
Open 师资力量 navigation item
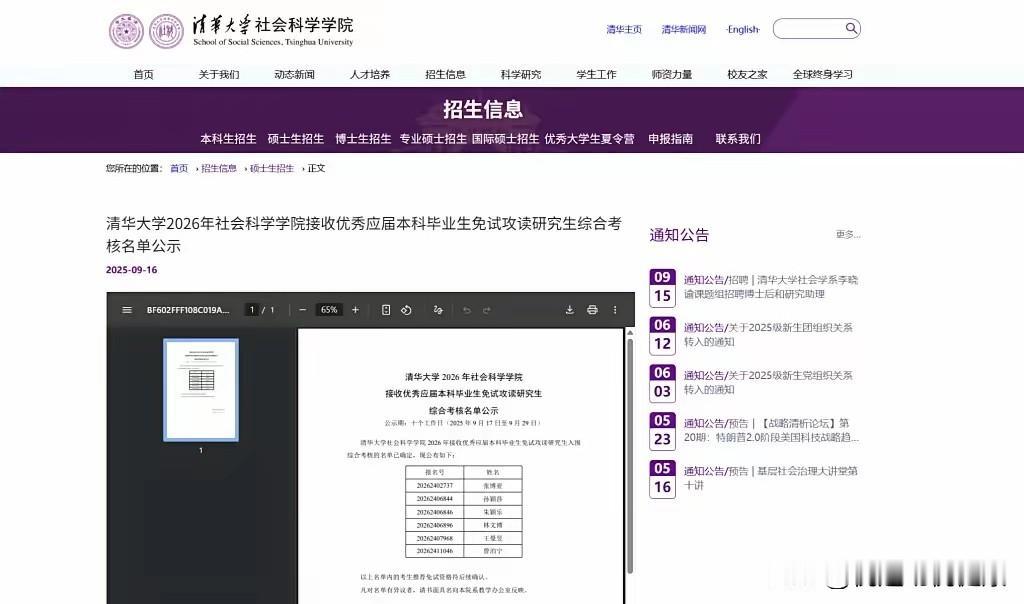coord(671,74)
